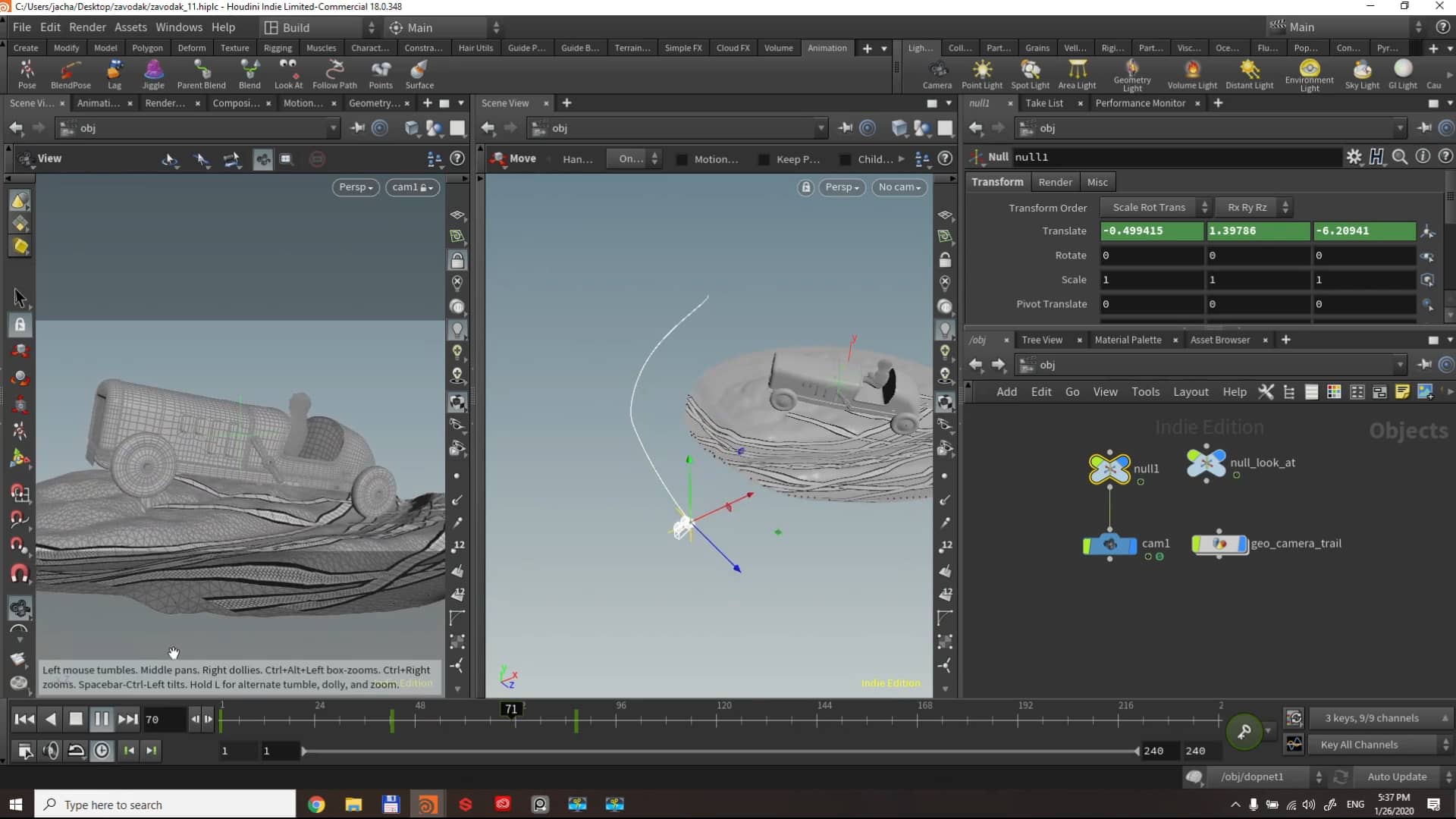Add an Environment Light
The image size is (1456, 819).
pyautogui.click(x=1309, y=74)
